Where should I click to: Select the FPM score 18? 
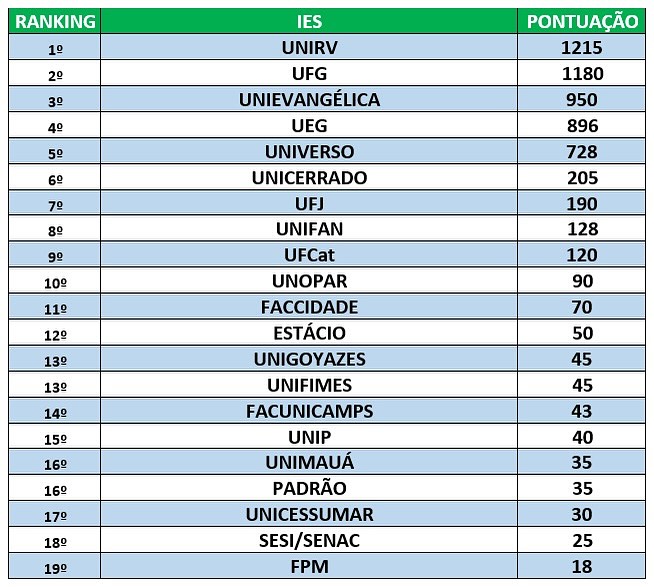point(582,566)
